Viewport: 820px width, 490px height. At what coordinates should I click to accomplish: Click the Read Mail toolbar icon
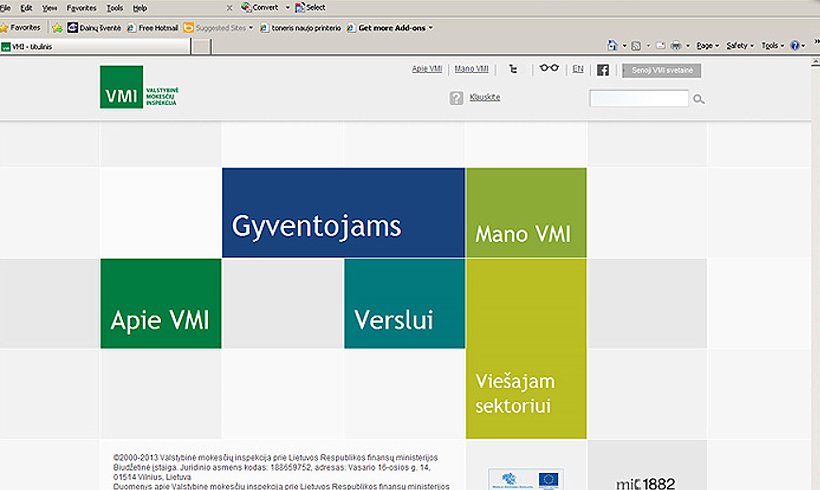pyautogui.click(x=660, y=46)
